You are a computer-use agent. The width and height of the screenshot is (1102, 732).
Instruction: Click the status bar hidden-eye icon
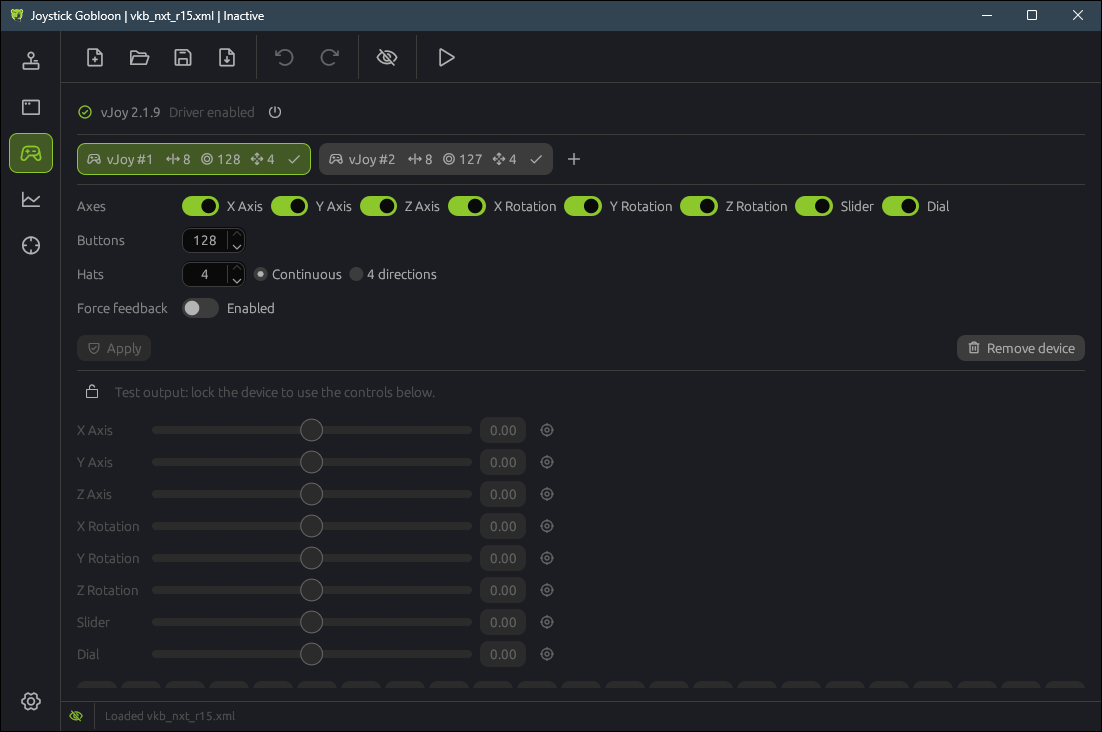tap(77, 716)
